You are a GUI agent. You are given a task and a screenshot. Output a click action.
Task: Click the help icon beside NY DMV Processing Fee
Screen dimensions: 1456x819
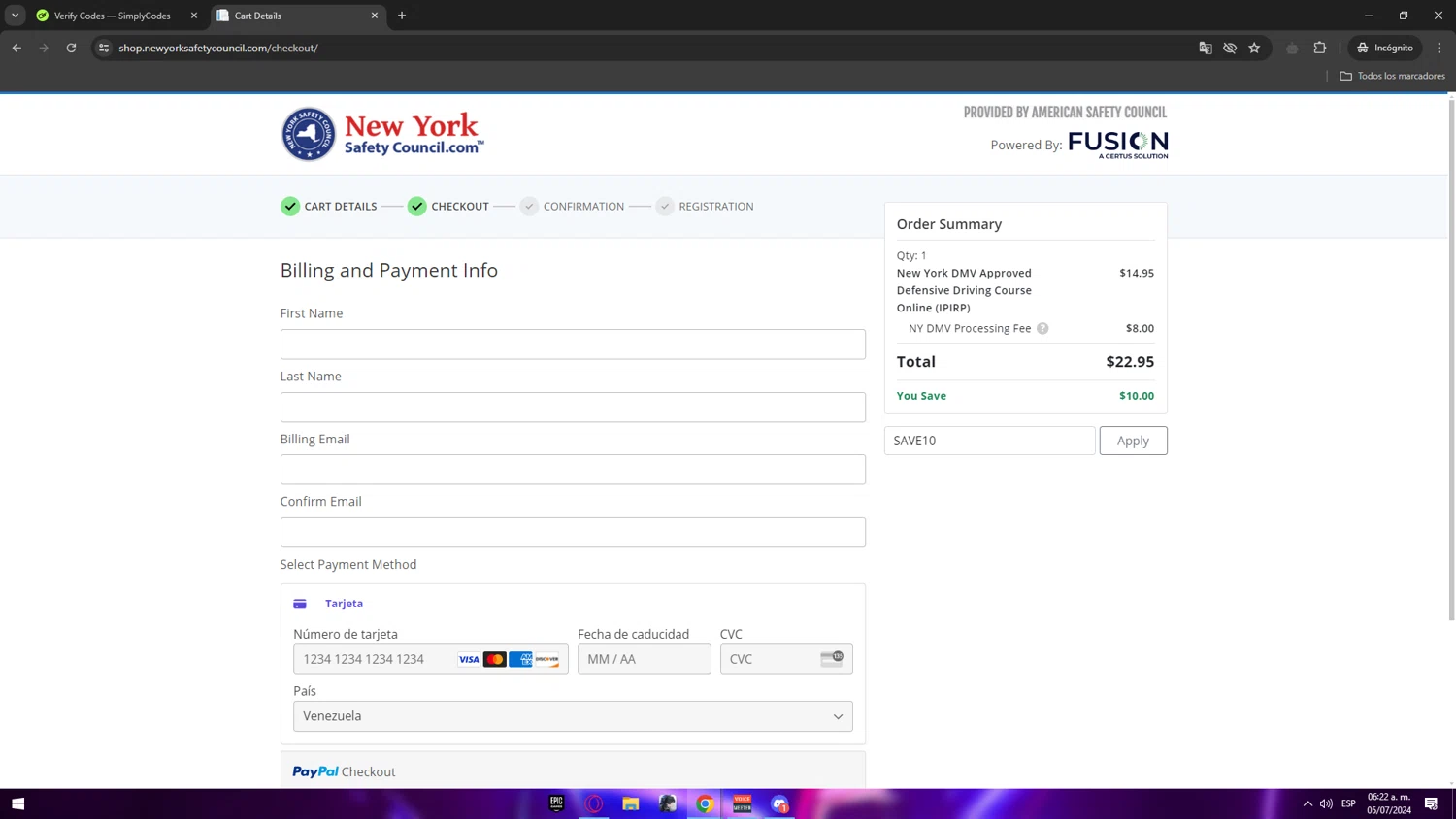click(1042, 328)
